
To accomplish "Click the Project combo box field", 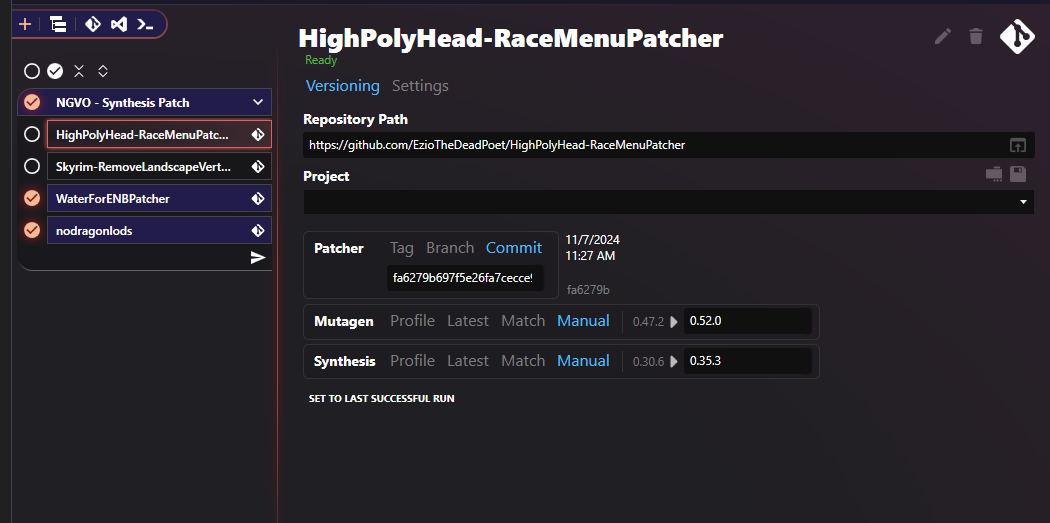I will (668, 202).
